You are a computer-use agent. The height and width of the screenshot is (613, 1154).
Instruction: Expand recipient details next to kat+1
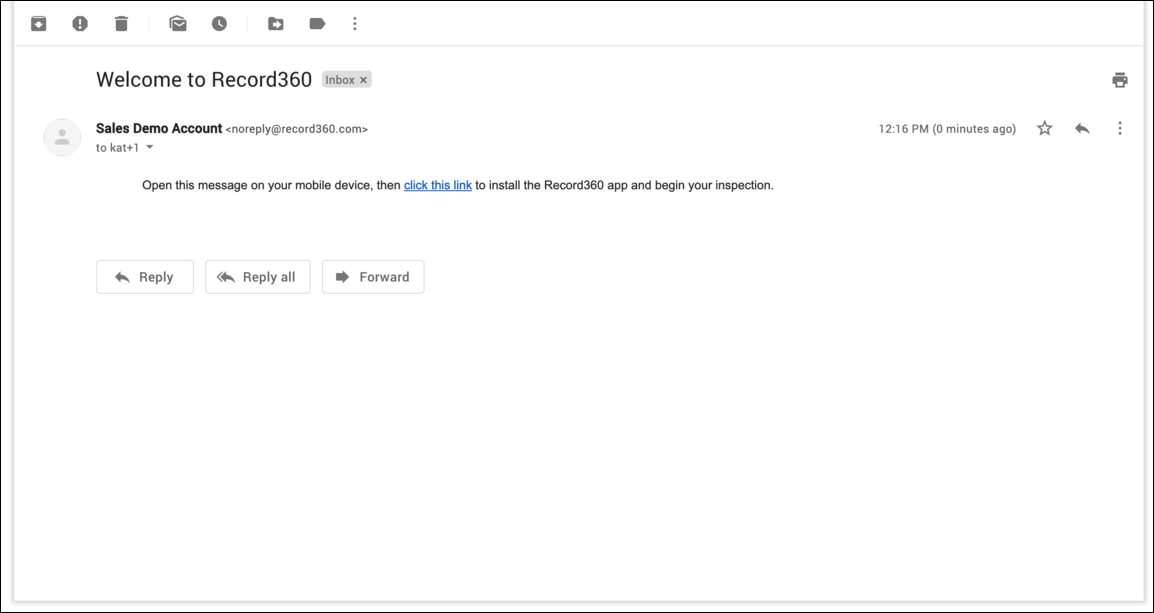150,148
